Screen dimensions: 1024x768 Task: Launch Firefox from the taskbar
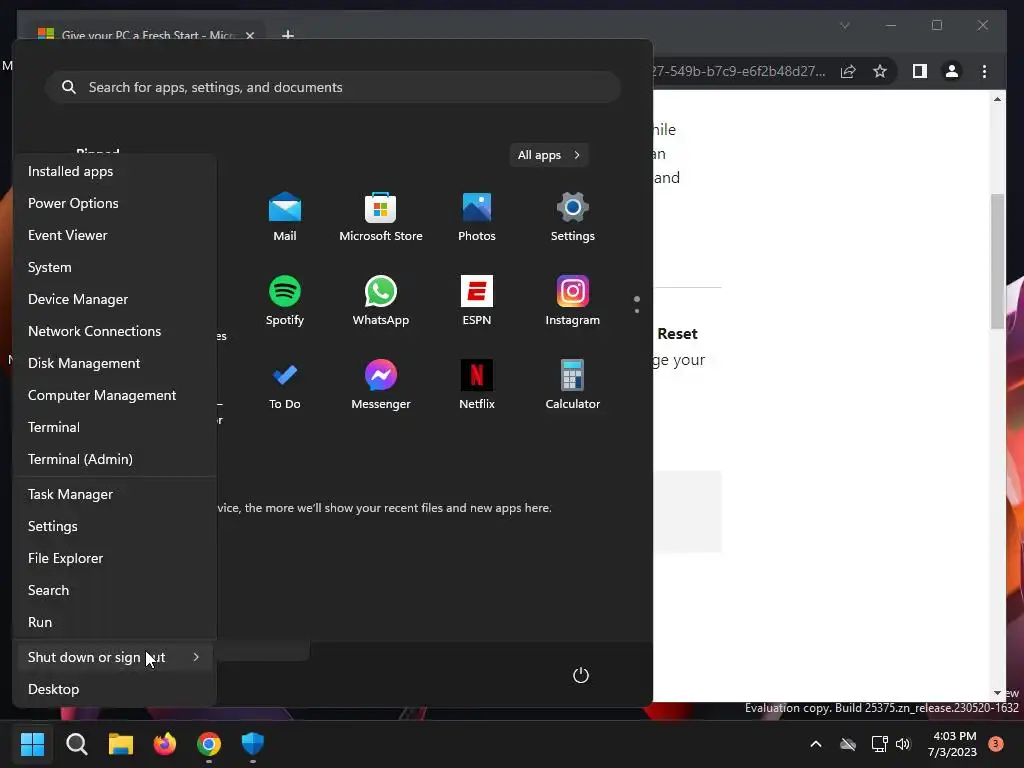click(x=165, y=743)
